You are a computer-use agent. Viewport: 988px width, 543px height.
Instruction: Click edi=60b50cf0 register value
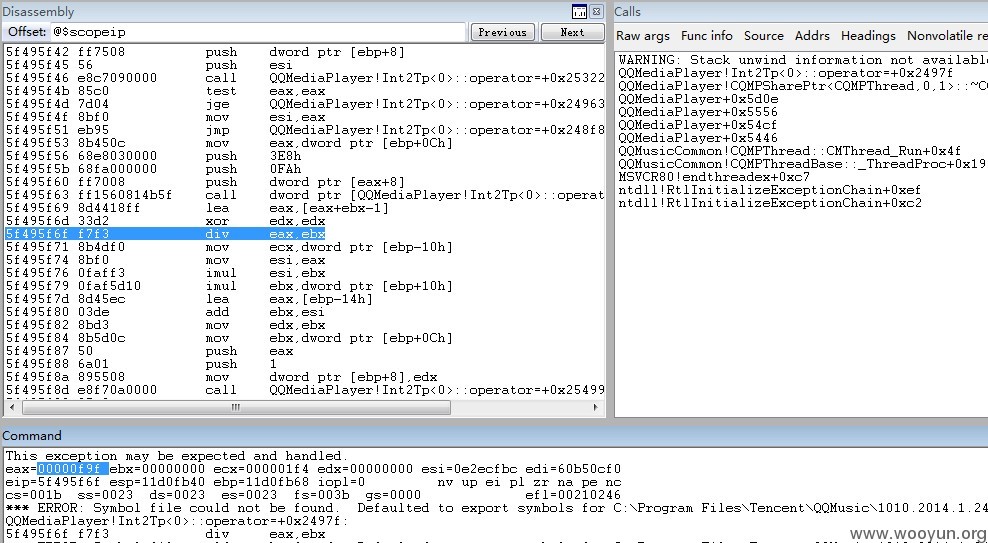tap(573, 469)
